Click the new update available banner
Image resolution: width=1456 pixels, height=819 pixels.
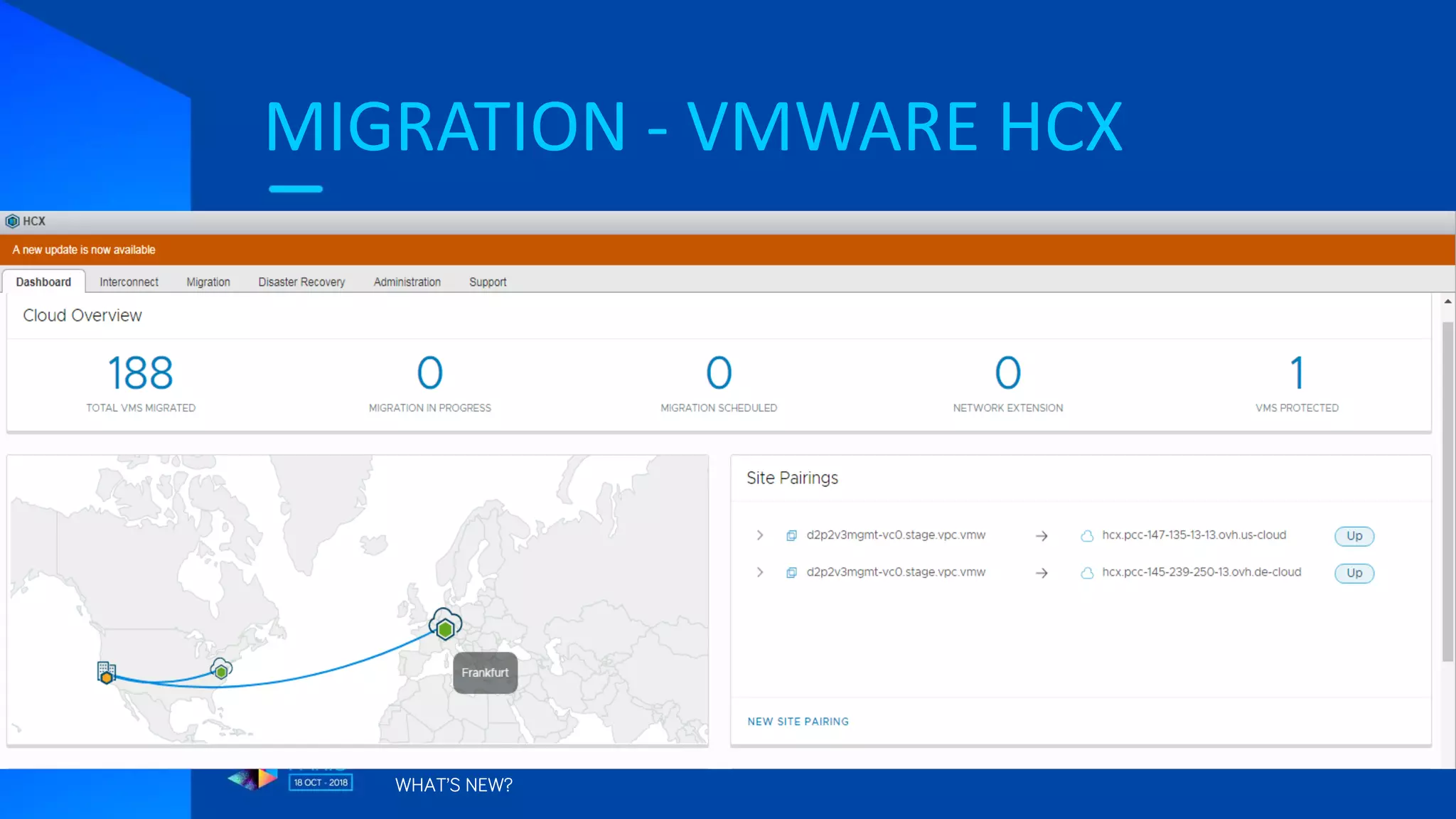pos(727,250)
